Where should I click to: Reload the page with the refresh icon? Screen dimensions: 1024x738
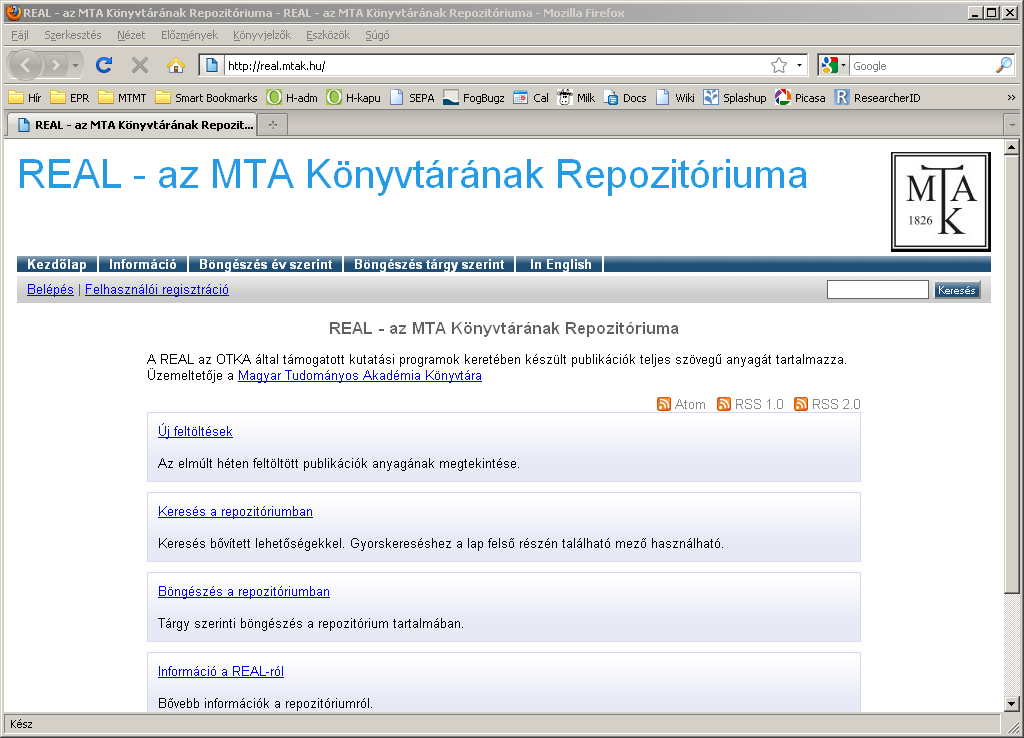click(x=104, y=65)
